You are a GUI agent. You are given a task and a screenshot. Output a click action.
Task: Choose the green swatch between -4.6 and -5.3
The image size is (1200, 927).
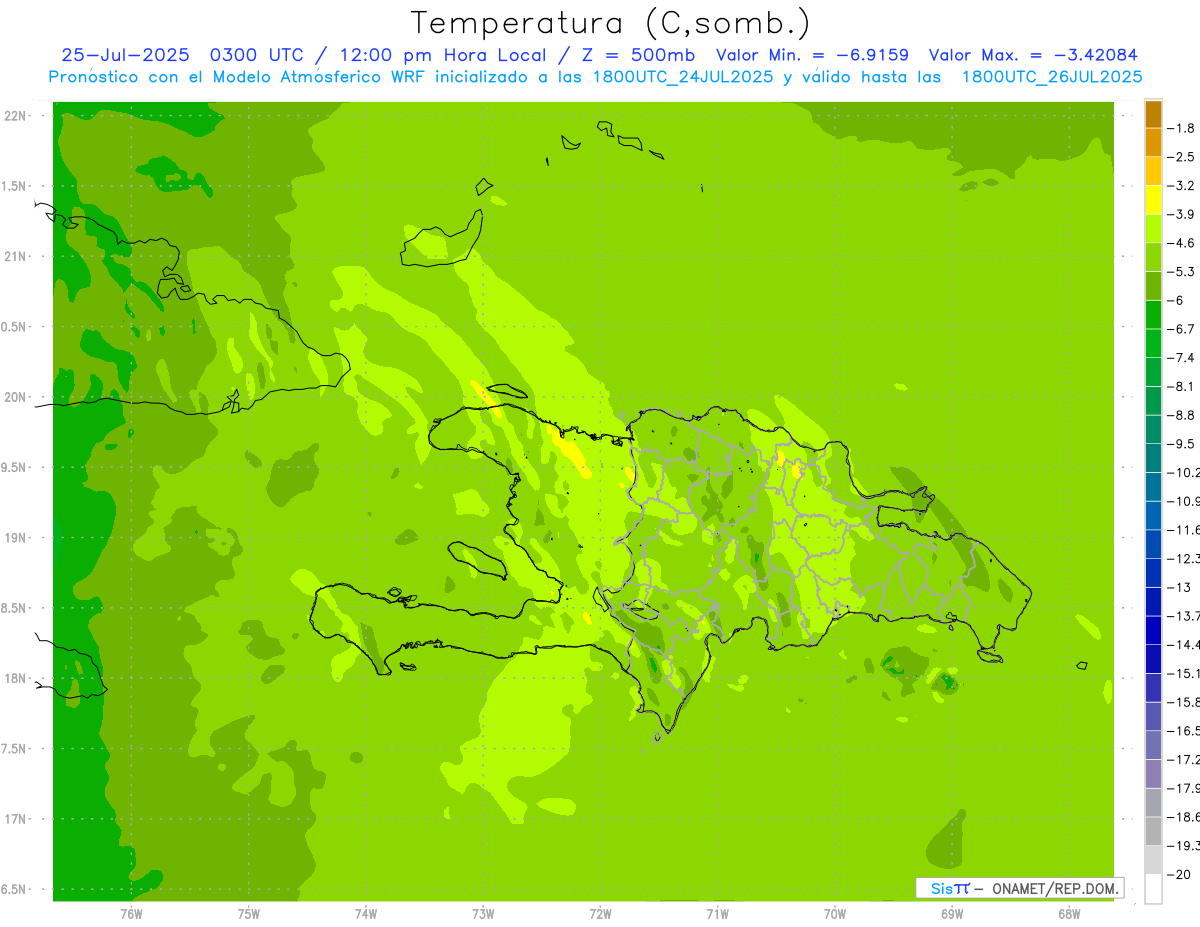coord(1153,257)
